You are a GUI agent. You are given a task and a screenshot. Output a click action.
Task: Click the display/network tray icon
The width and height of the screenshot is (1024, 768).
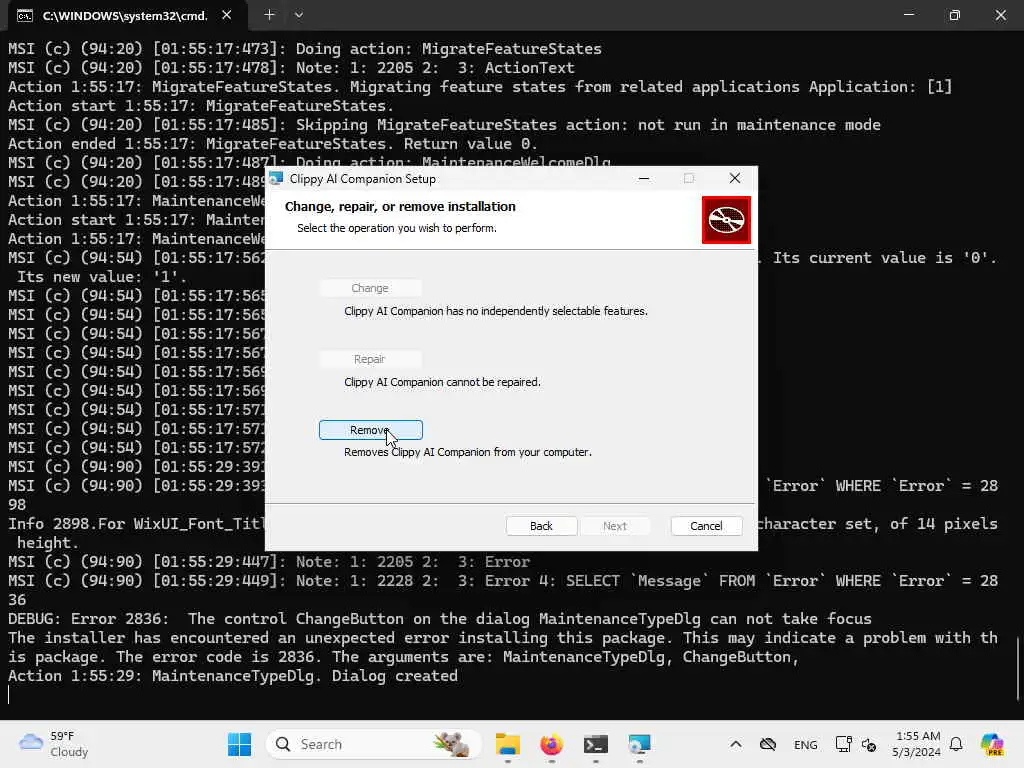(843, 744)
